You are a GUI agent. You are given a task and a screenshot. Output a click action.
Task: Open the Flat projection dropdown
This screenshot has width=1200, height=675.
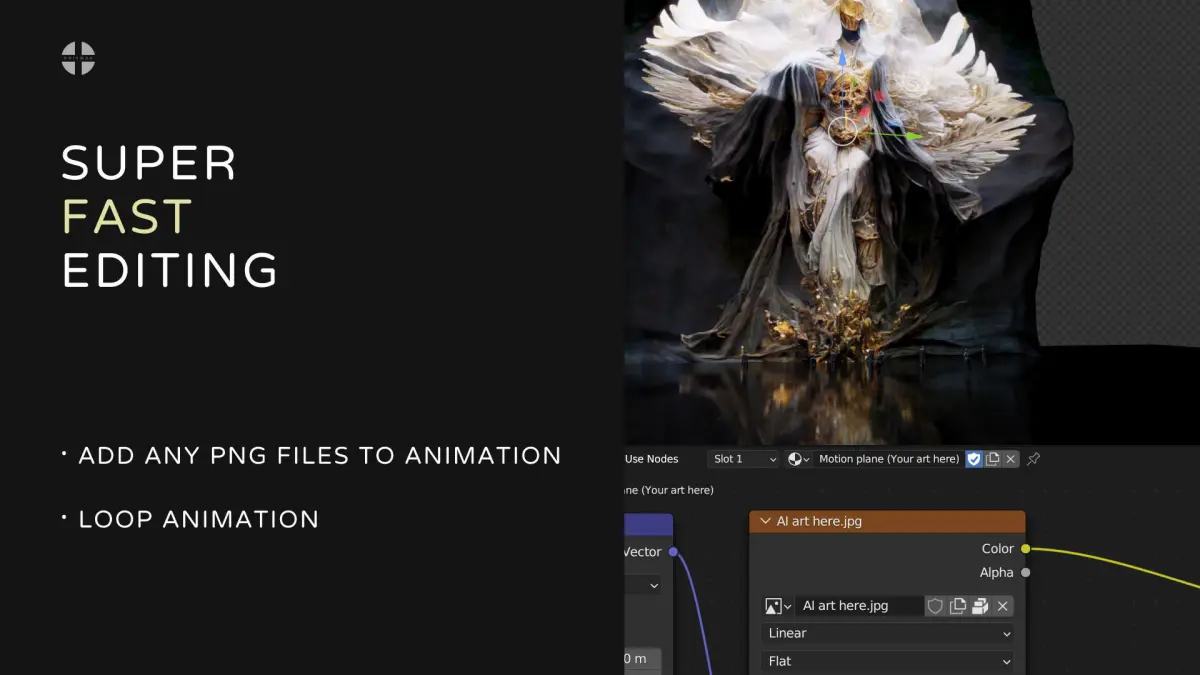tap(888, 661)
